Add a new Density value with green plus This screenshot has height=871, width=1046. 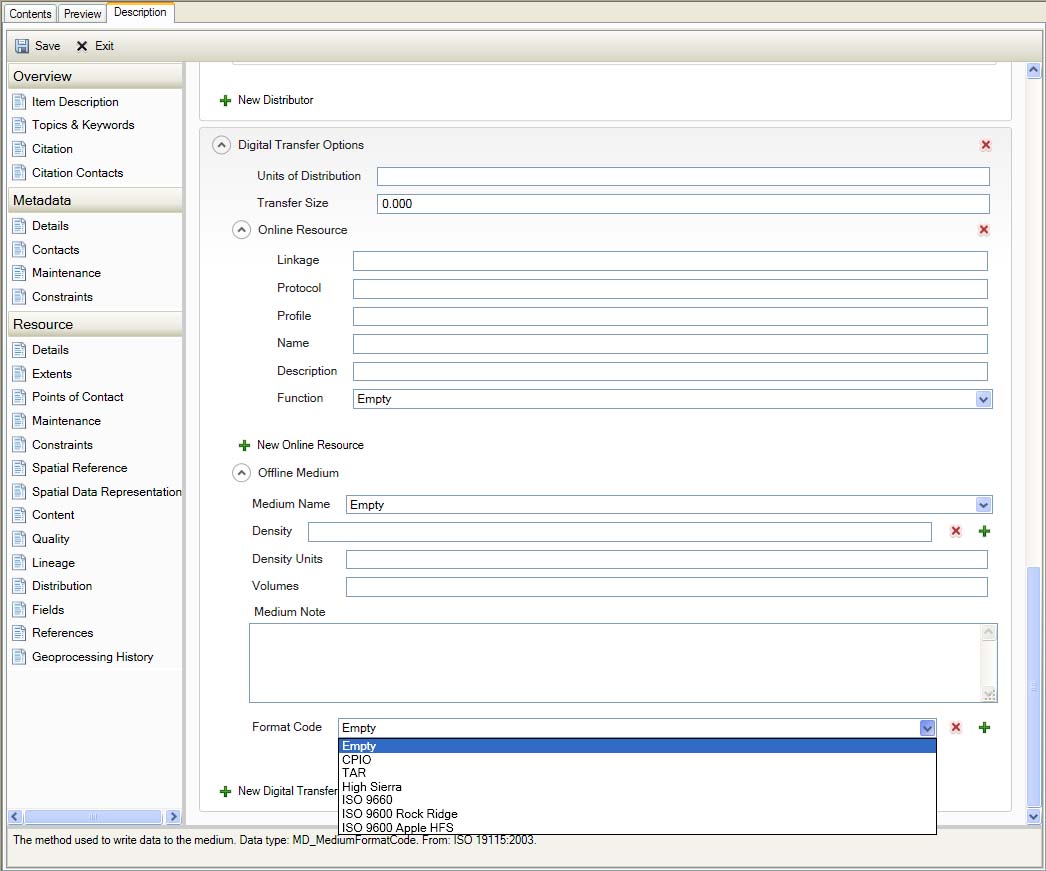(x=984, y=531)
